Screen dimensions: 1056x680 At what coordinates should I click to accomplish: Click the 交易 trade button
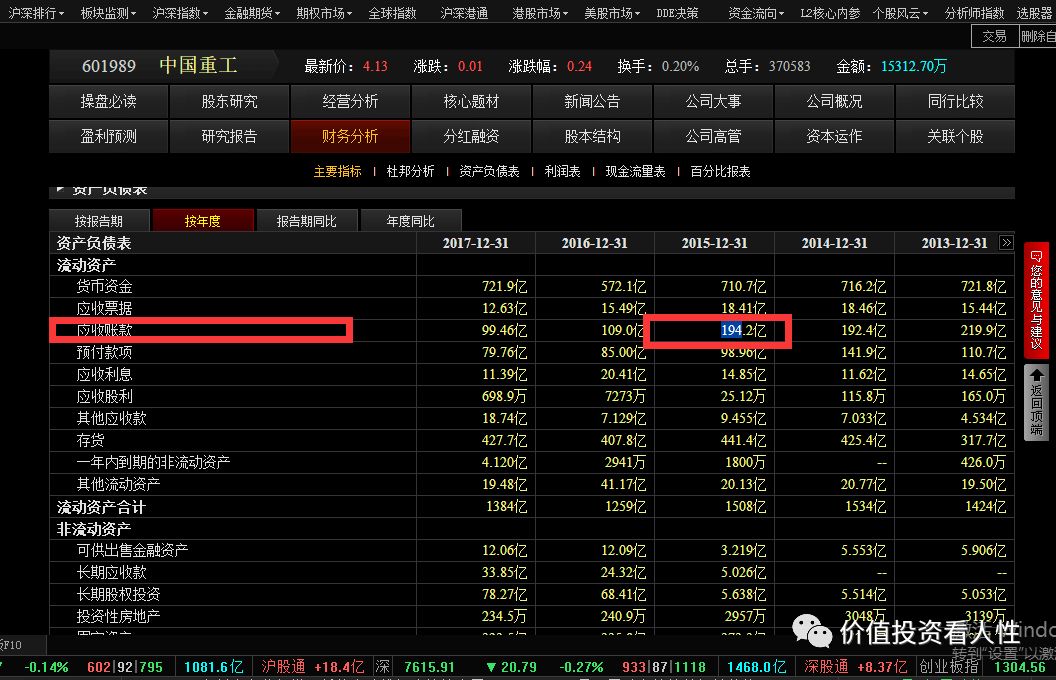pos(994,35)
